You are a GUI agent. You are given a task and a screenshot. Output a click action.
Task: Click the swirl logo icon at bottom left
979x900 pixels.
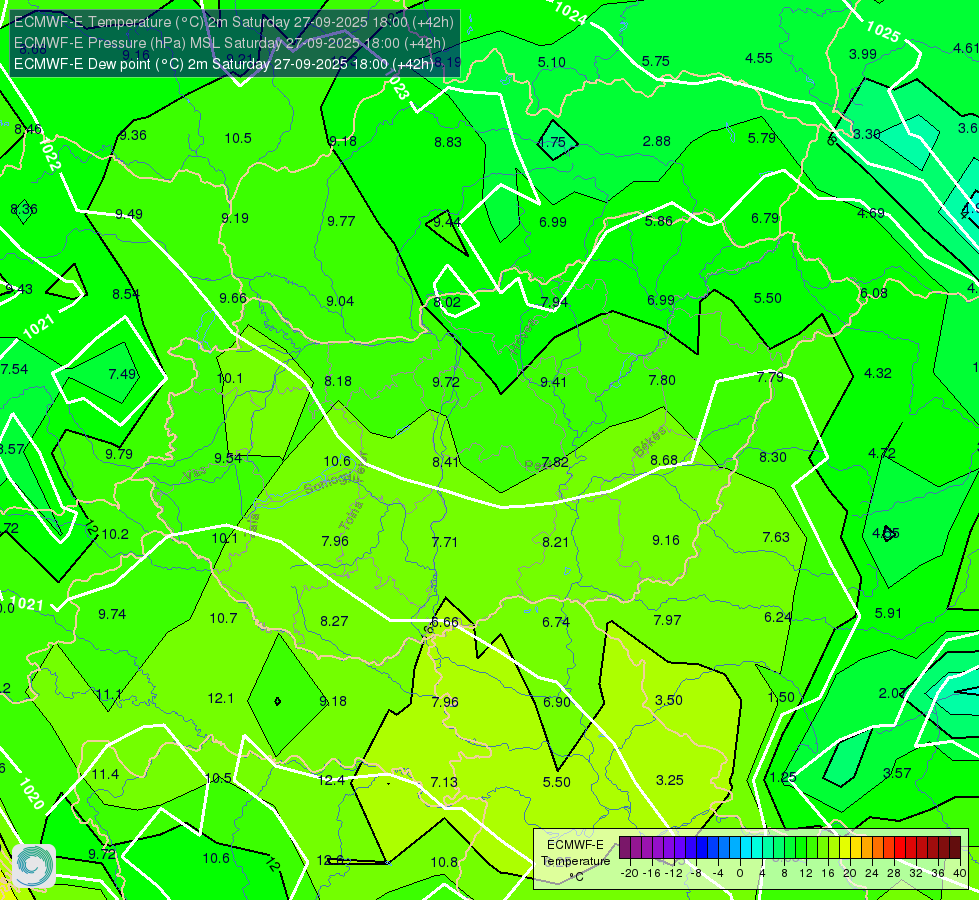point(34,865)
